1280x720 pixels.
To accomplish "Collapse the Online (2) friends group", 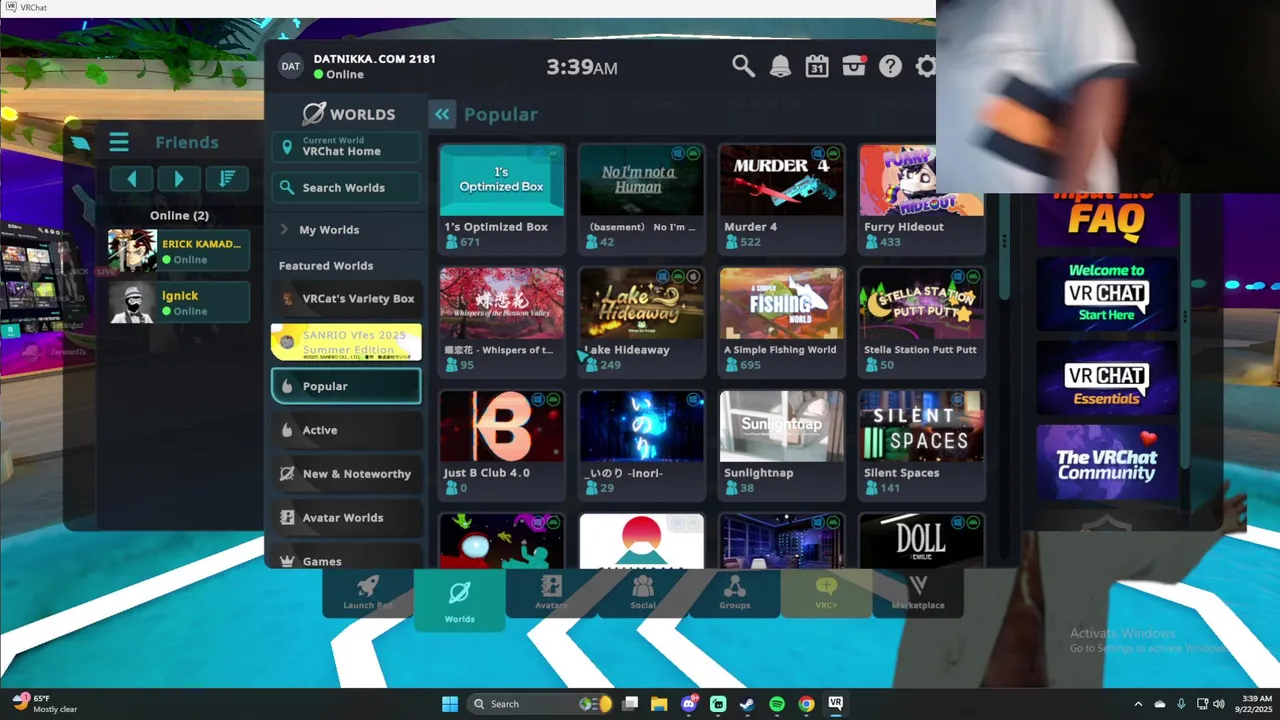I will [179, 215].
